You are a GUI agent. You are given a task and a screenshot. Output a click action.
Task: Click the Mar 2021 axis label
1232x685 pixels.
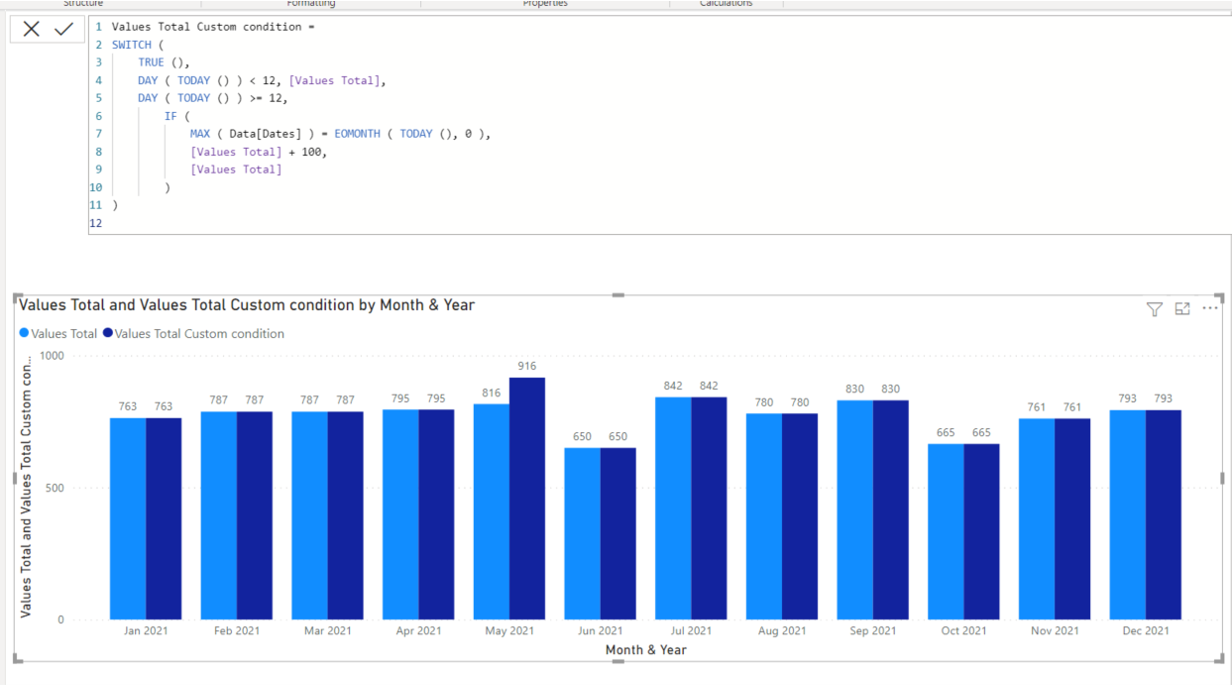(x=328, y=631)
